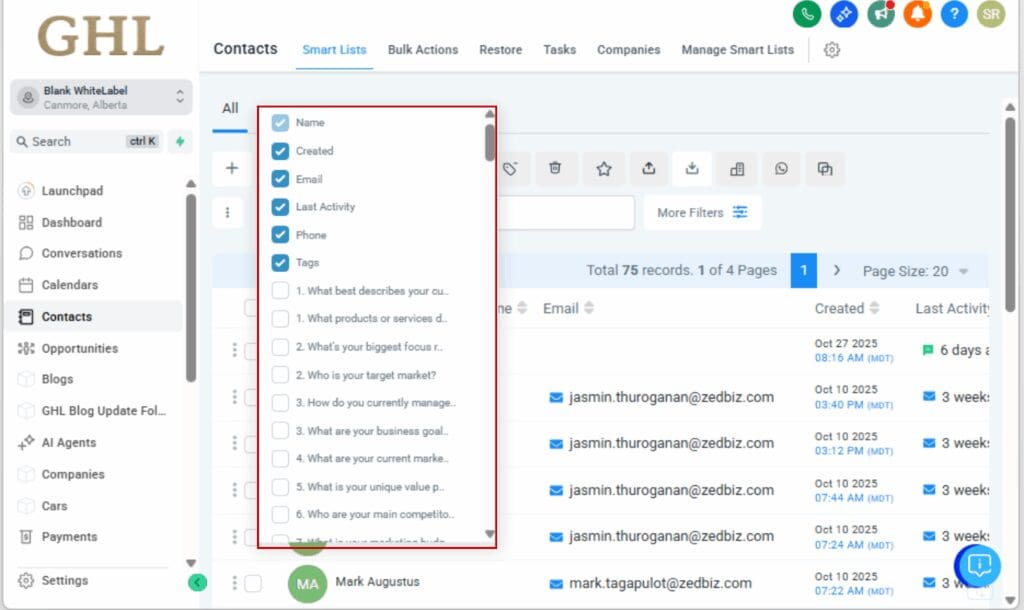Select the import contacts download icon
Screen dimensions: 1024x610
pos(692,169)
